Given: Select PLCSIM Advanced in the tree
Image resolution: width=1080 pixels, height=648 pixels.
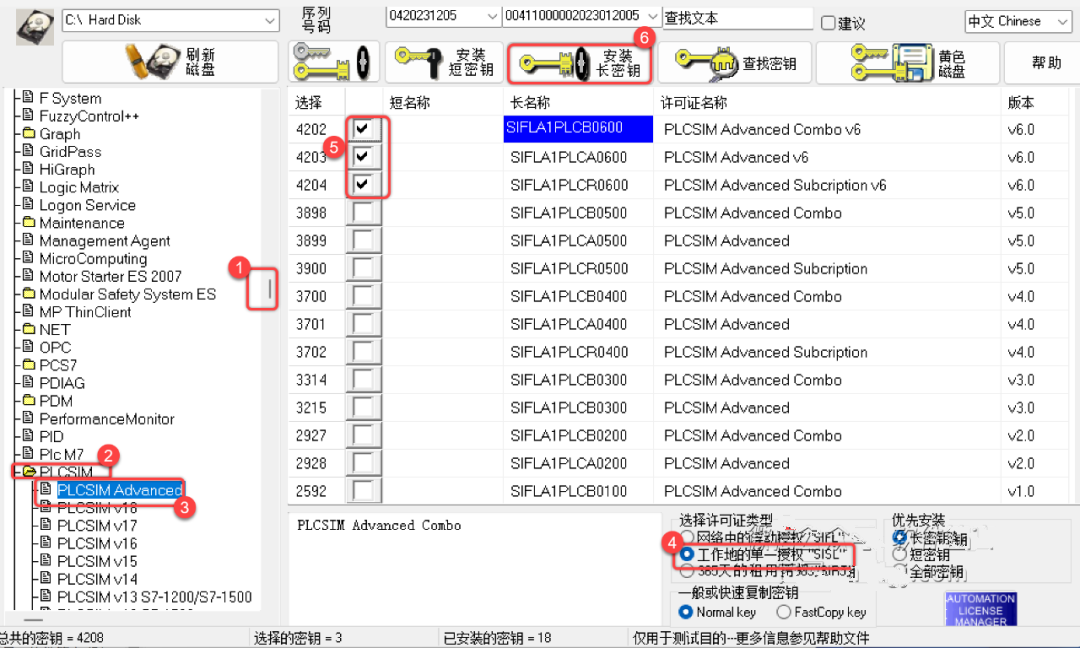Looking at the screenshot, I should click(x=120, y=490).
